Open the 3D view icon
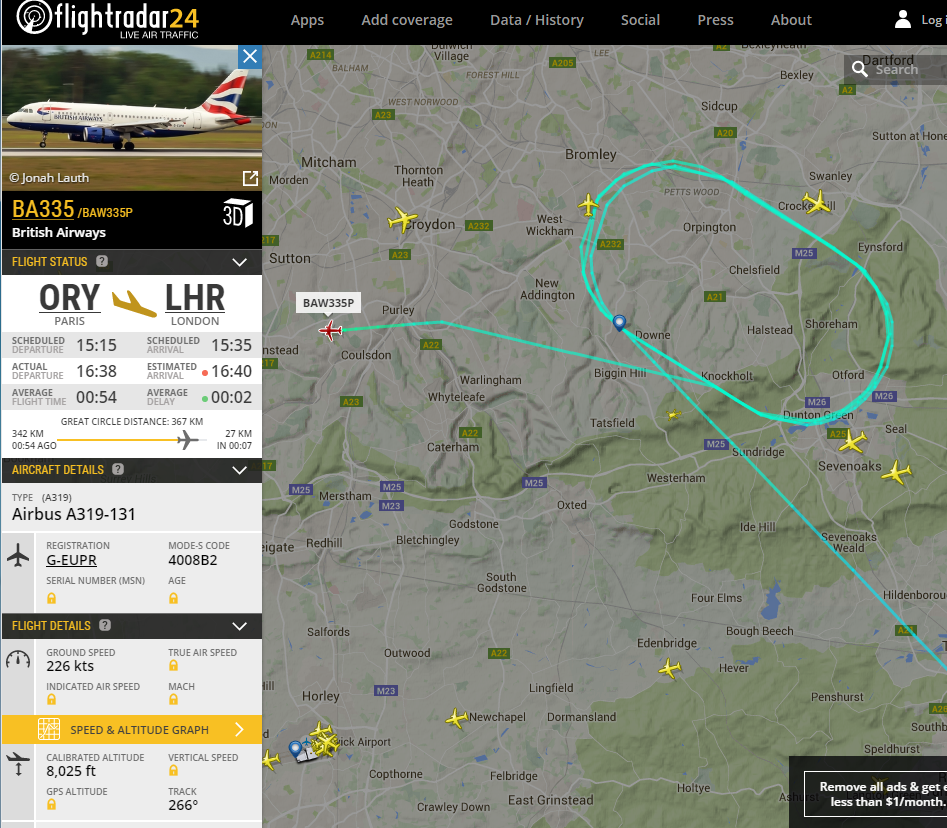Screen dimensions: 947x828 tap(237, 213)
